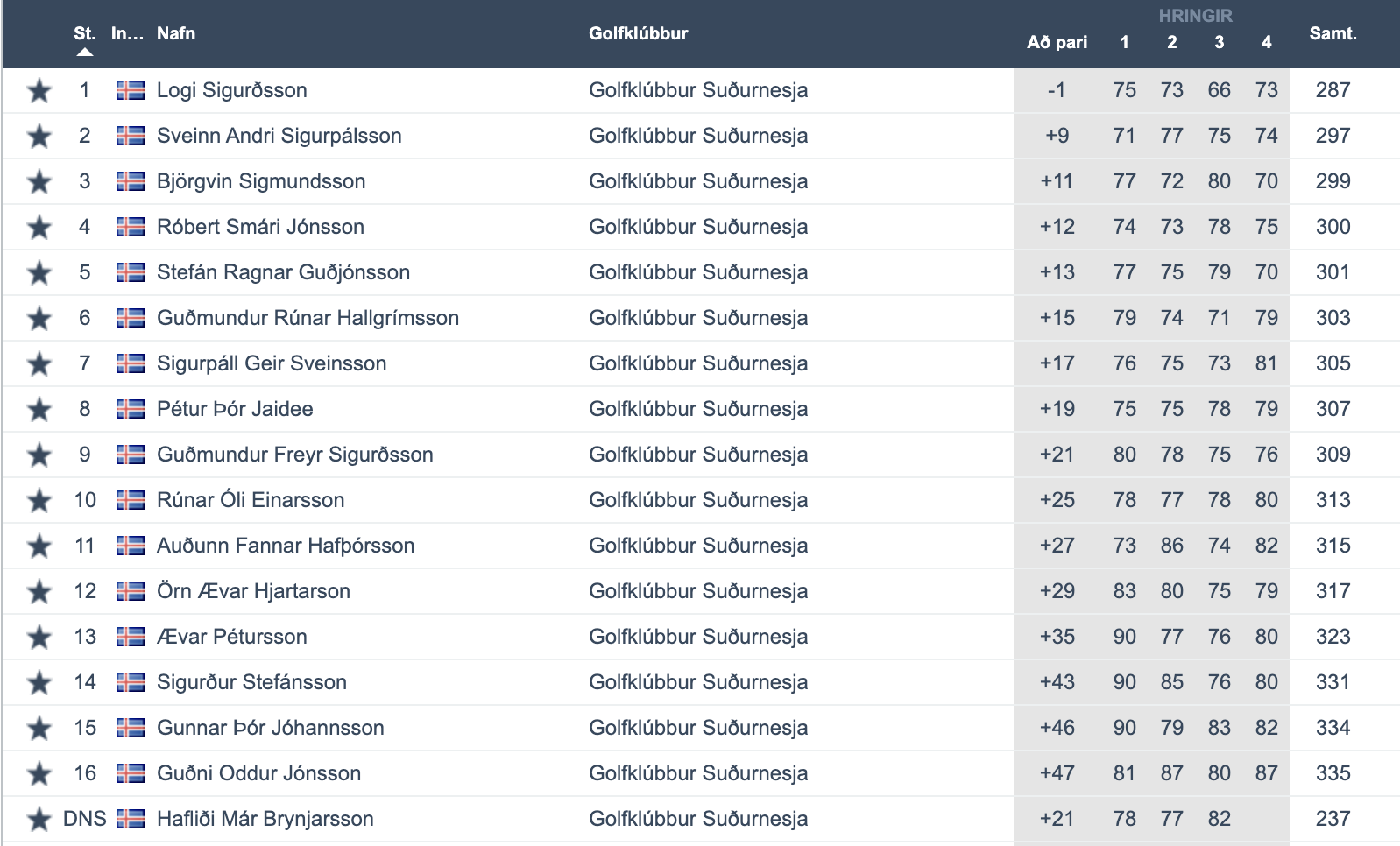The height and width of the screenshot is (846, 1400).
Task: Select the Samt. total column header
Action: pos(1333,33)
